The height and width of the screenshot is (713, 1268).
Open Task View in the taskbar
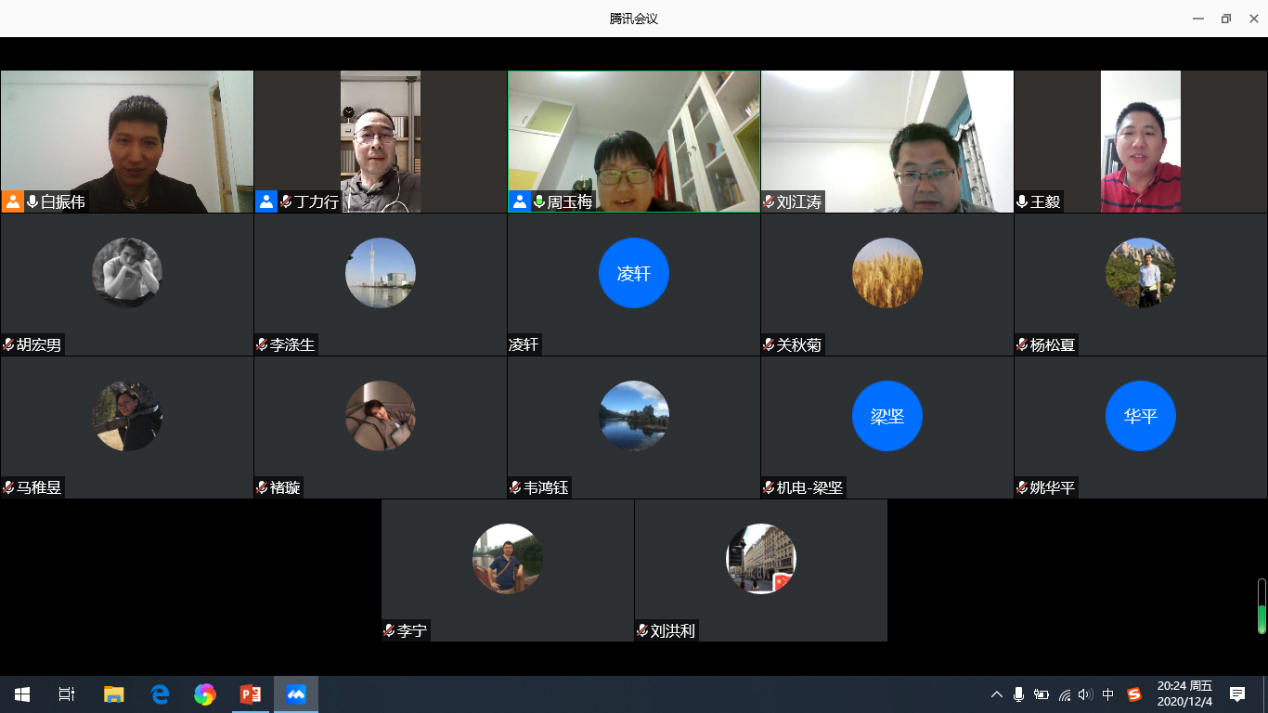click(x=67, y=694)
